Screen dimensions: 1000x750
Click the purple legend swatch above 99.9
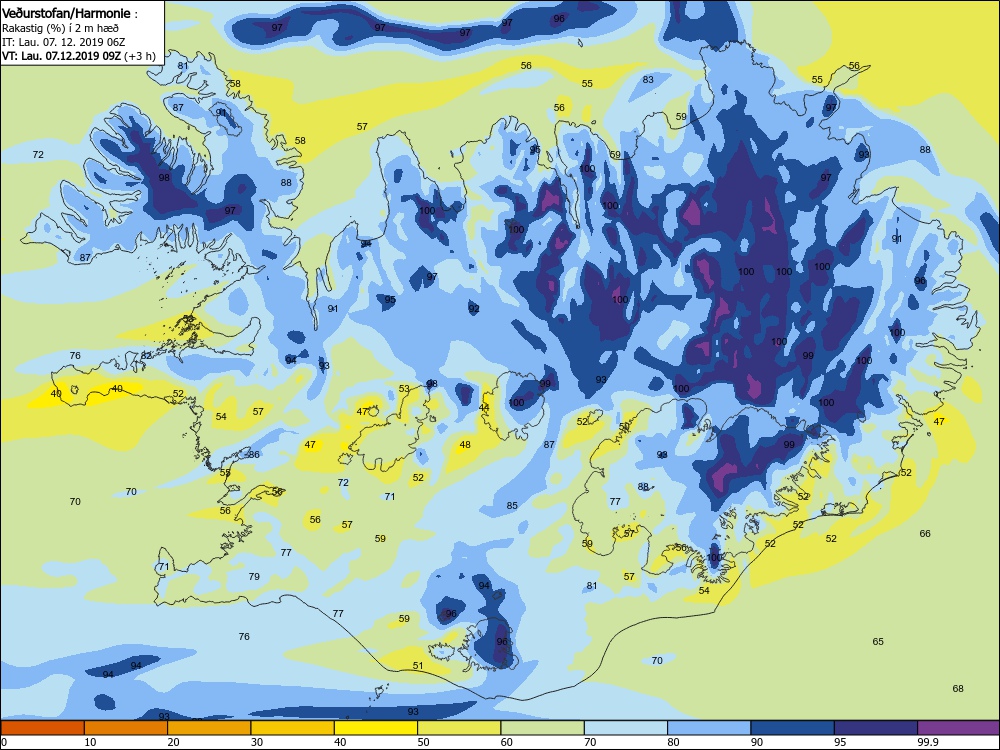click(959, 728)
